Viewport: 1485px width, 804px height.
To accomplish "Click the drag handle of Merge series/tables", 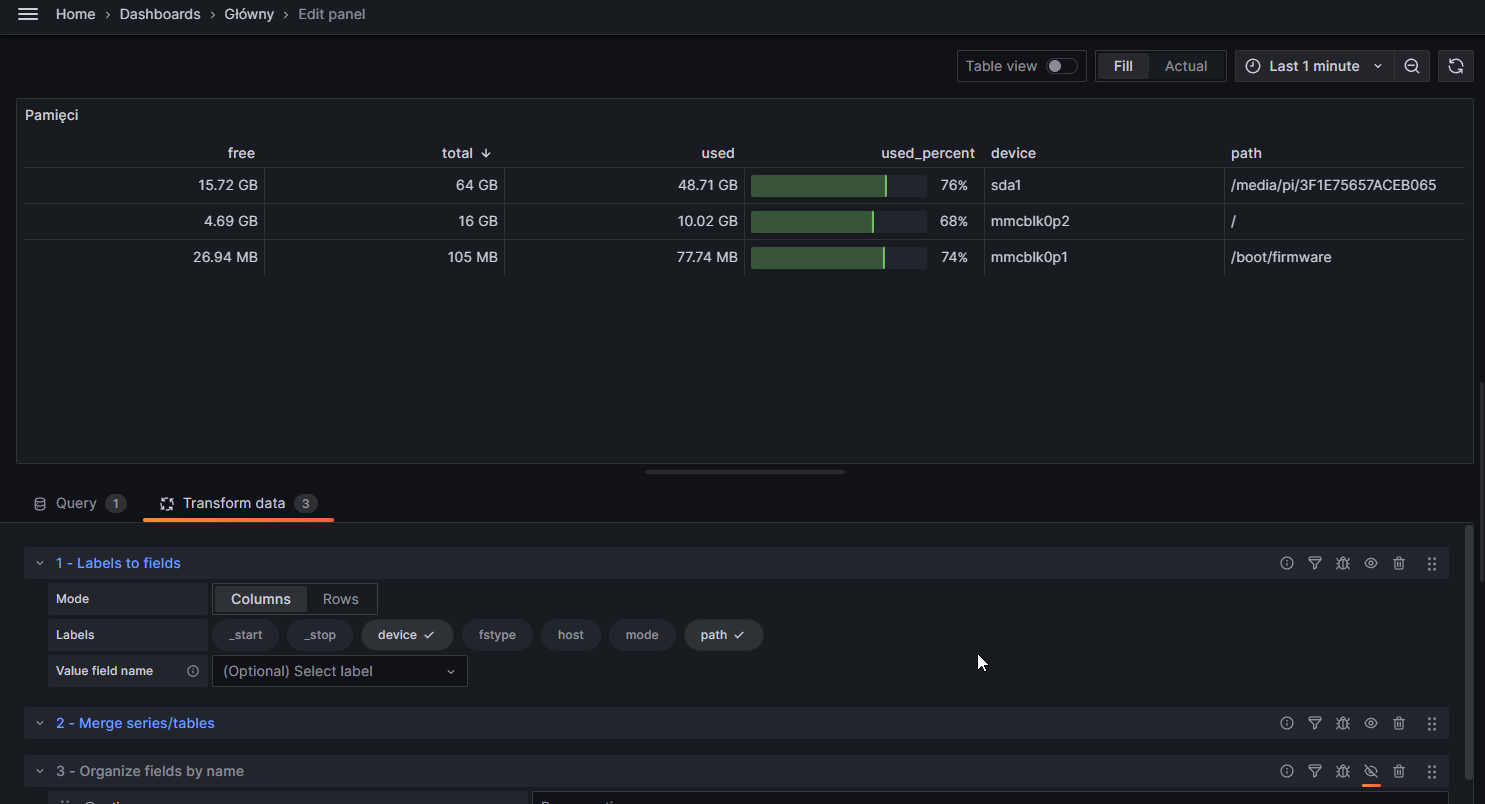I will tap(1432, 723).
